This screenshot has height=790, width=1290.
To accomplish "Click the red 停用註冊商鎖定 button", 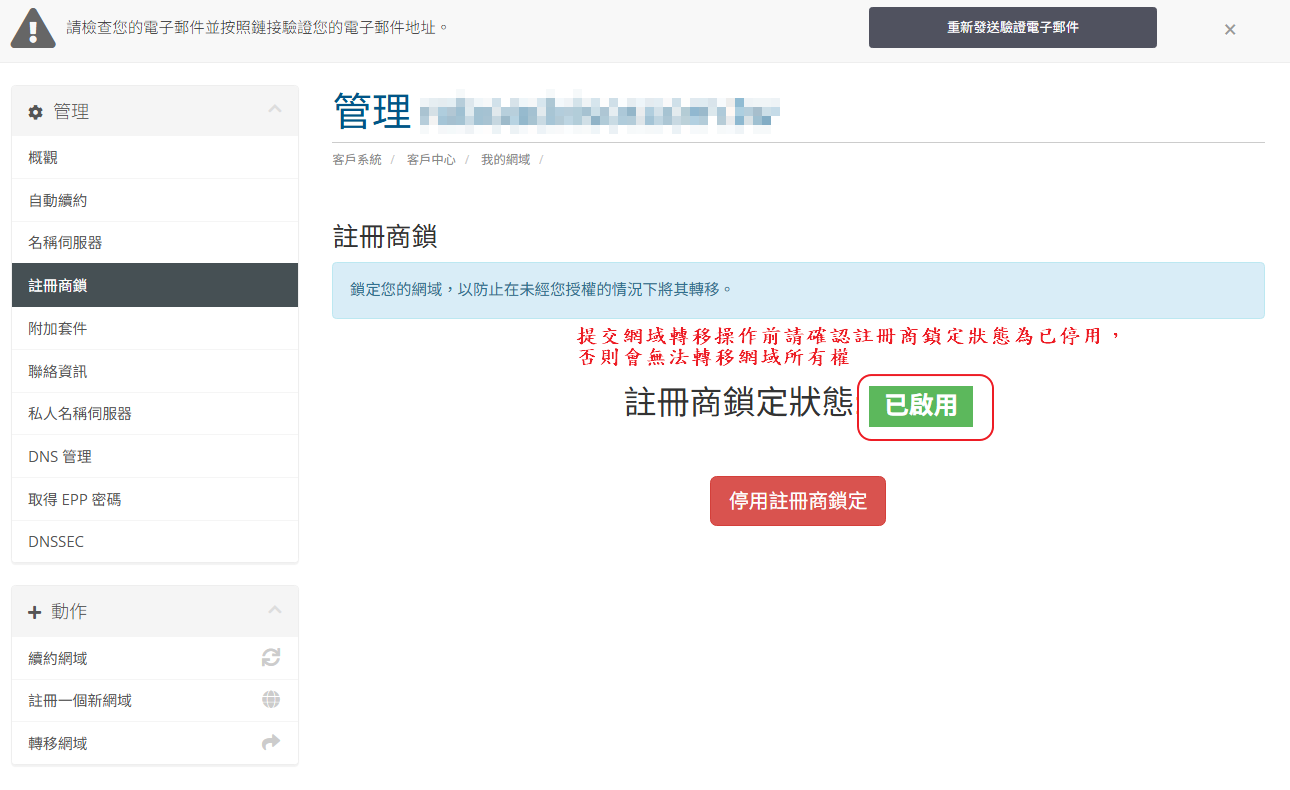I will 797,501.
